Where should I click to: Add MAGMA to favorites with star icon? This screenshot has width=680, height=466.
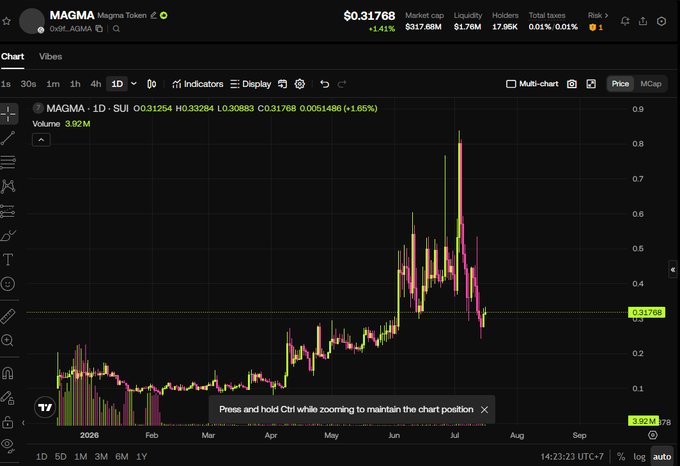[6, 21]
